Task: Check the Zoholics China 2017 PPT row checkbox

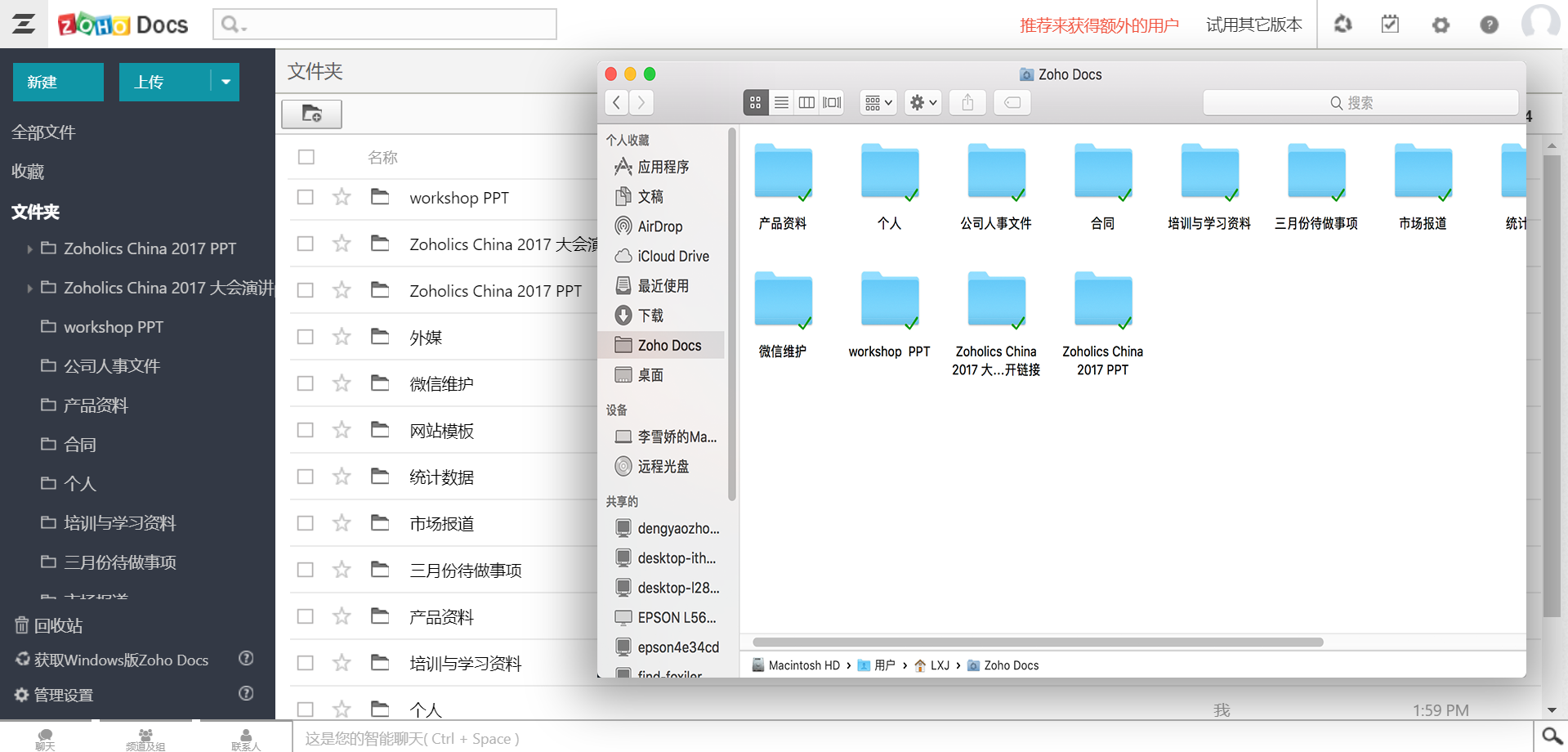Action: [x=306, y=290]
